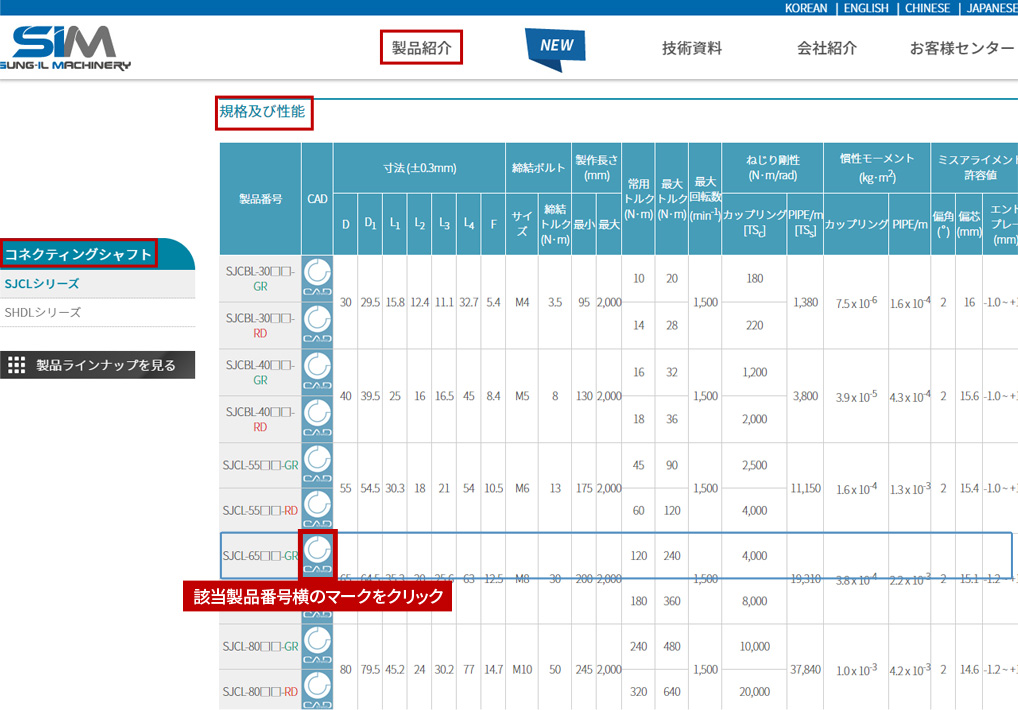Open CAD file for SJCL-80 RD
Screen dimensions: 1018x710
click(x=317, y=690)
